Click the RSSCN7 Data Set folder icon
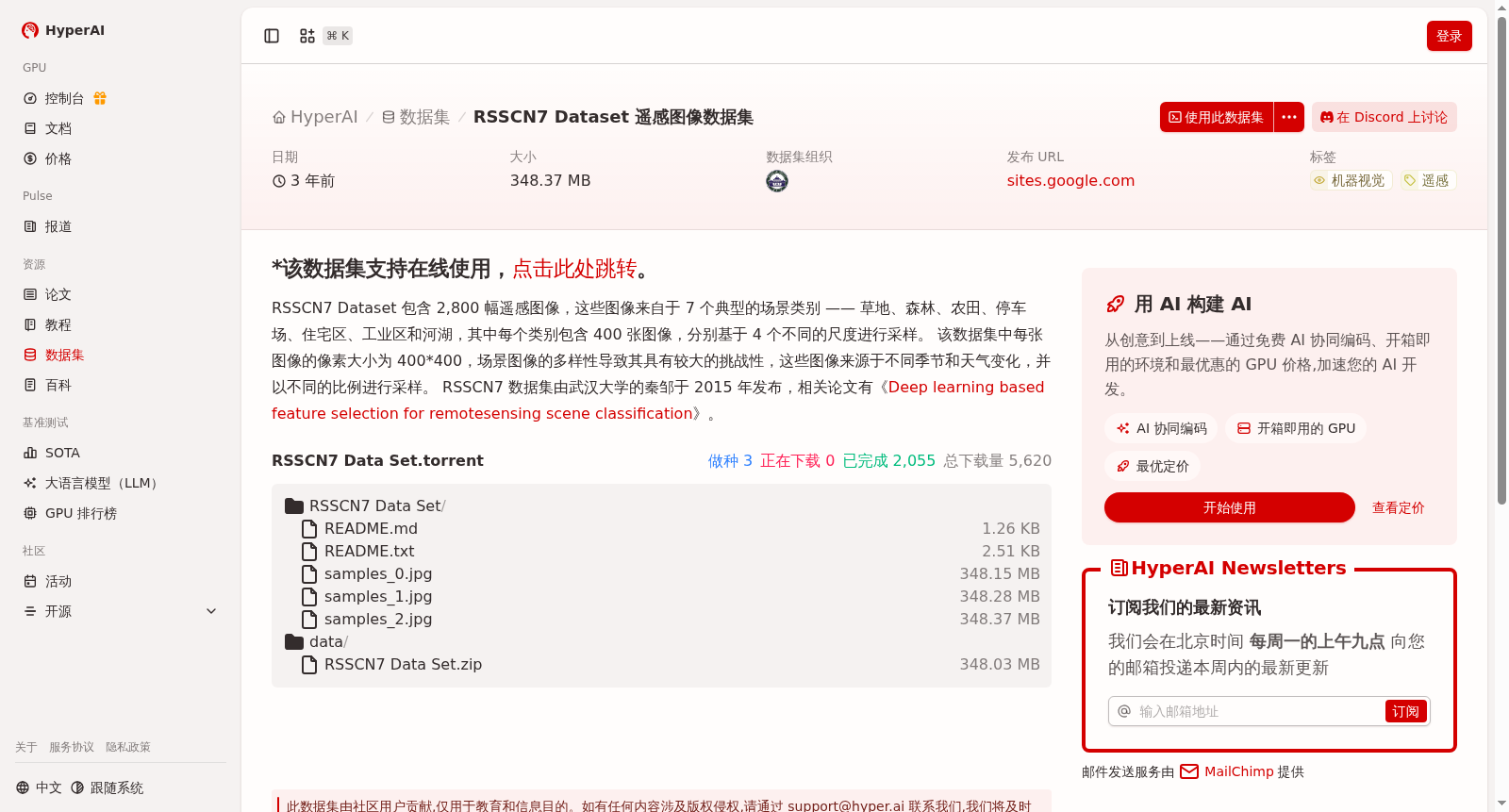Viewport: 1509px width, 812px height. pos(294,505)
